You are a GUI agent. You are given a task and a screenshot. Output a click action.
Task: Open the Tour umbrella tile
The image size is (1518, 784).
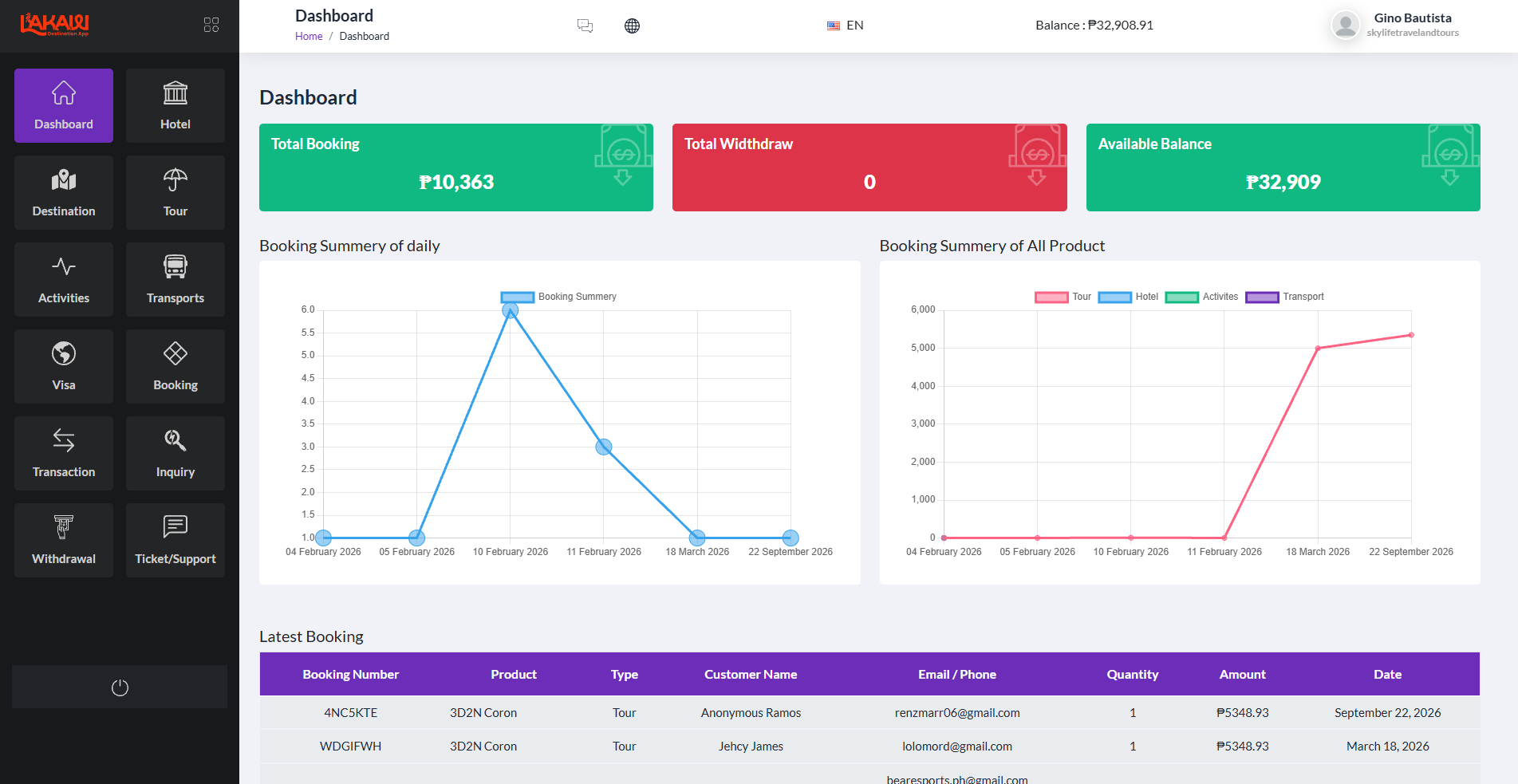[175, 192]
